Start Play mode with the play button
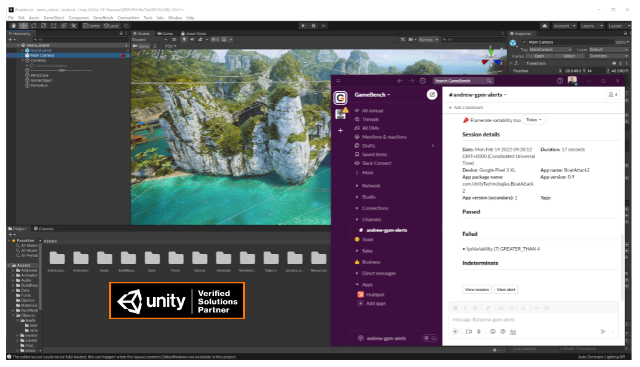The height and width of the screenshot is (367, 640). [303, 26]
